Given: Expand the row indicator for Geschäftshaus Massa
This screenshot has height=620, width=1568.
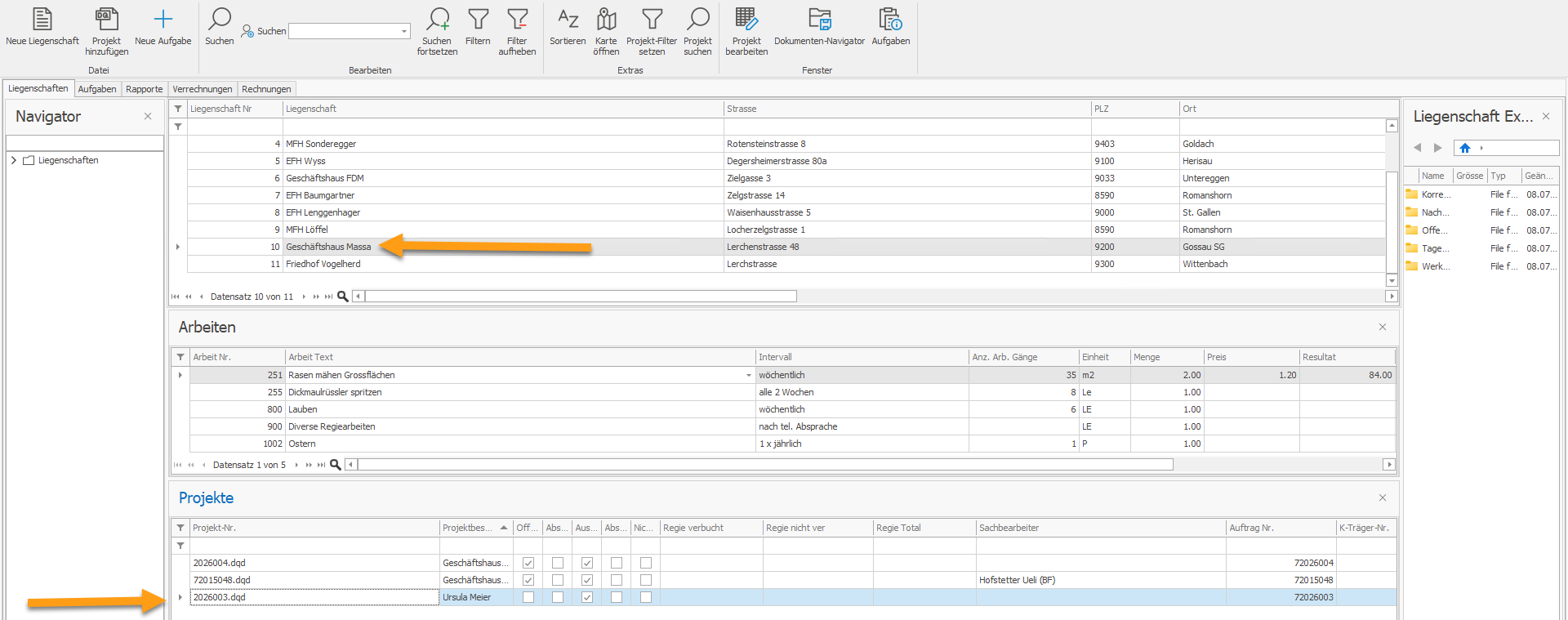Looking at the screenshot, I should click(x=178, y=247).
